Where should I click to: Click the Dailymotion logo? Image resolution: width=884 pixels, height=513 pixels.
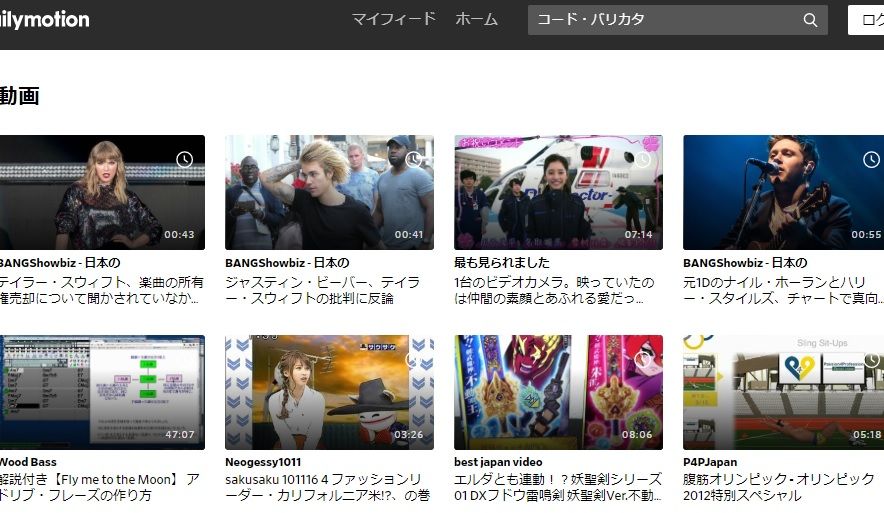44,20
